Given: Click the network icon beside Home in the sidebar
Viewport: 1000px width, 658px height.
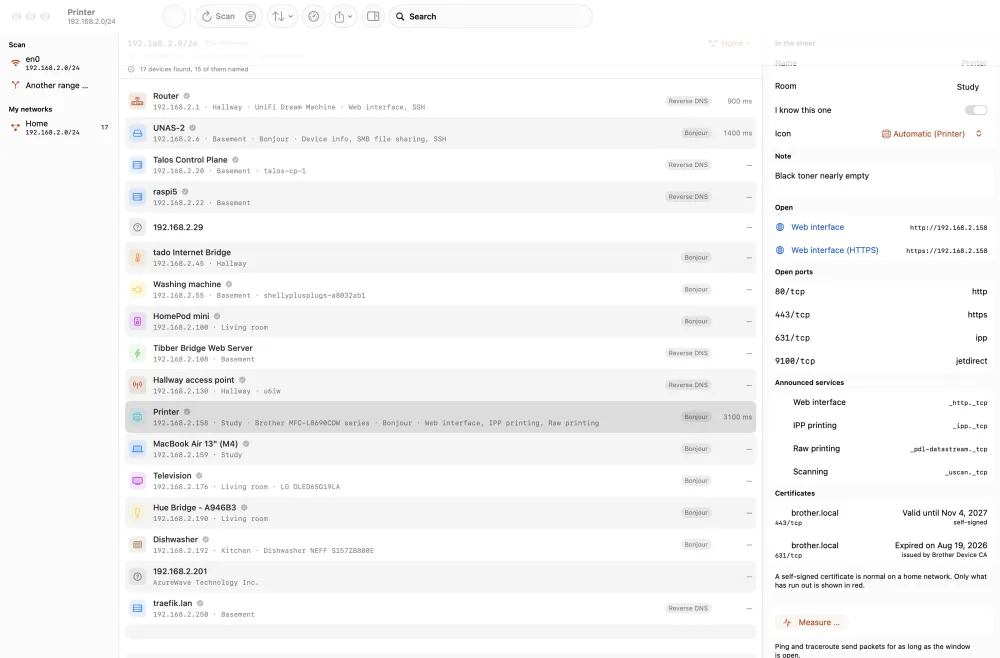Looking at the screenshot, I should coord(15,127).
